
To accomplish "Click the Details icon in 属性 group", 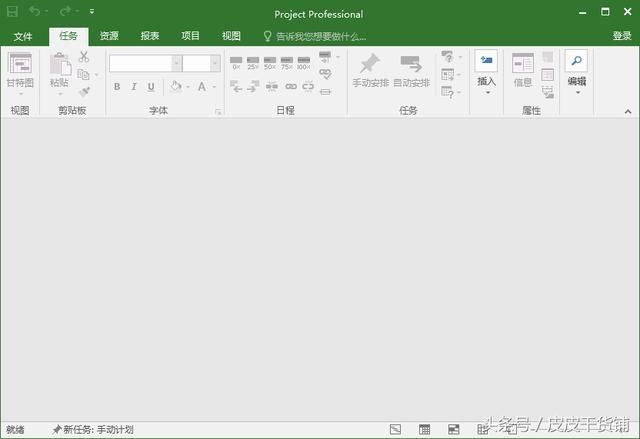I will 548,75.
